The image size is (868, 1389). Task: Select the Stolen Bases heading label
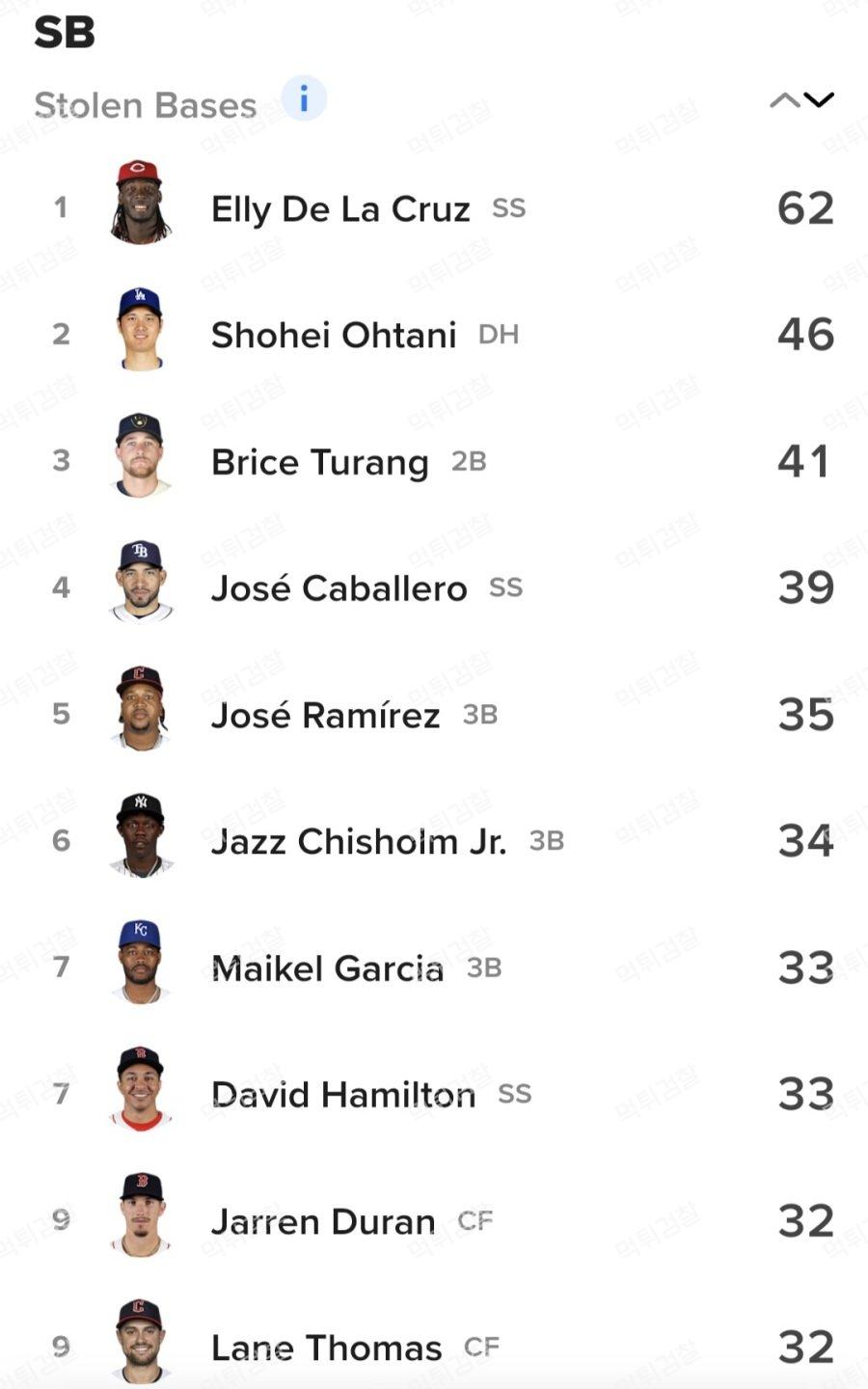click(x=146, y=105)
